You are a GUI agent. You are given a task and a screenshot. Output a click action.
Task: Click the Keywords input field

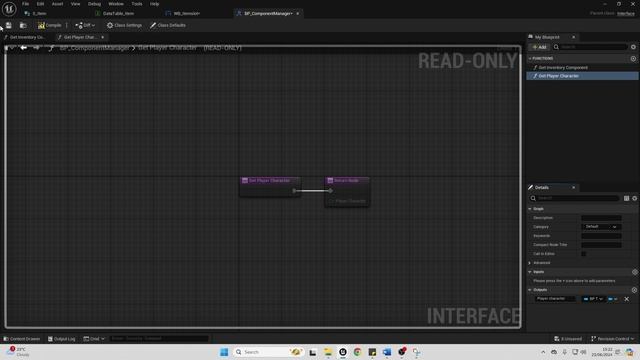click(x=601, y=236)
